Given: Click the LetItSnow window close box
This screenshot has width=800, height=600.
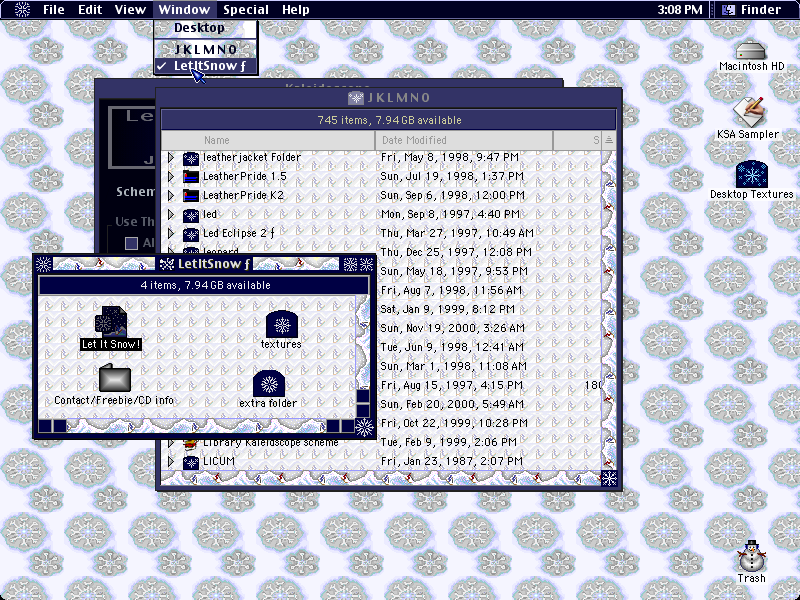Looking at the screenshot, I should point(44,264).
